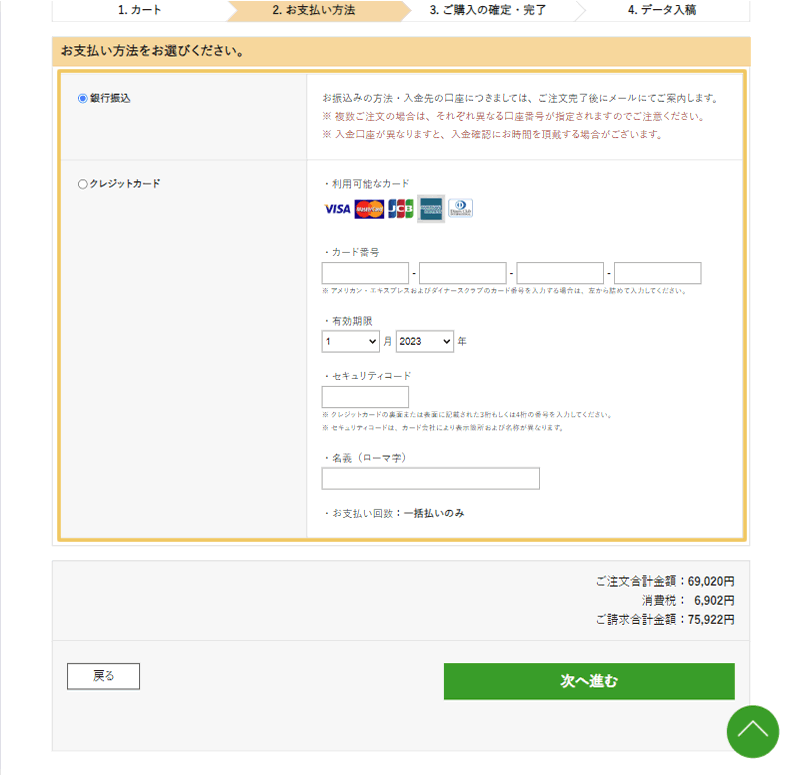Click the JCB card logo
The height and width of the screenshot is (775, 800).
tap(400, 209)
